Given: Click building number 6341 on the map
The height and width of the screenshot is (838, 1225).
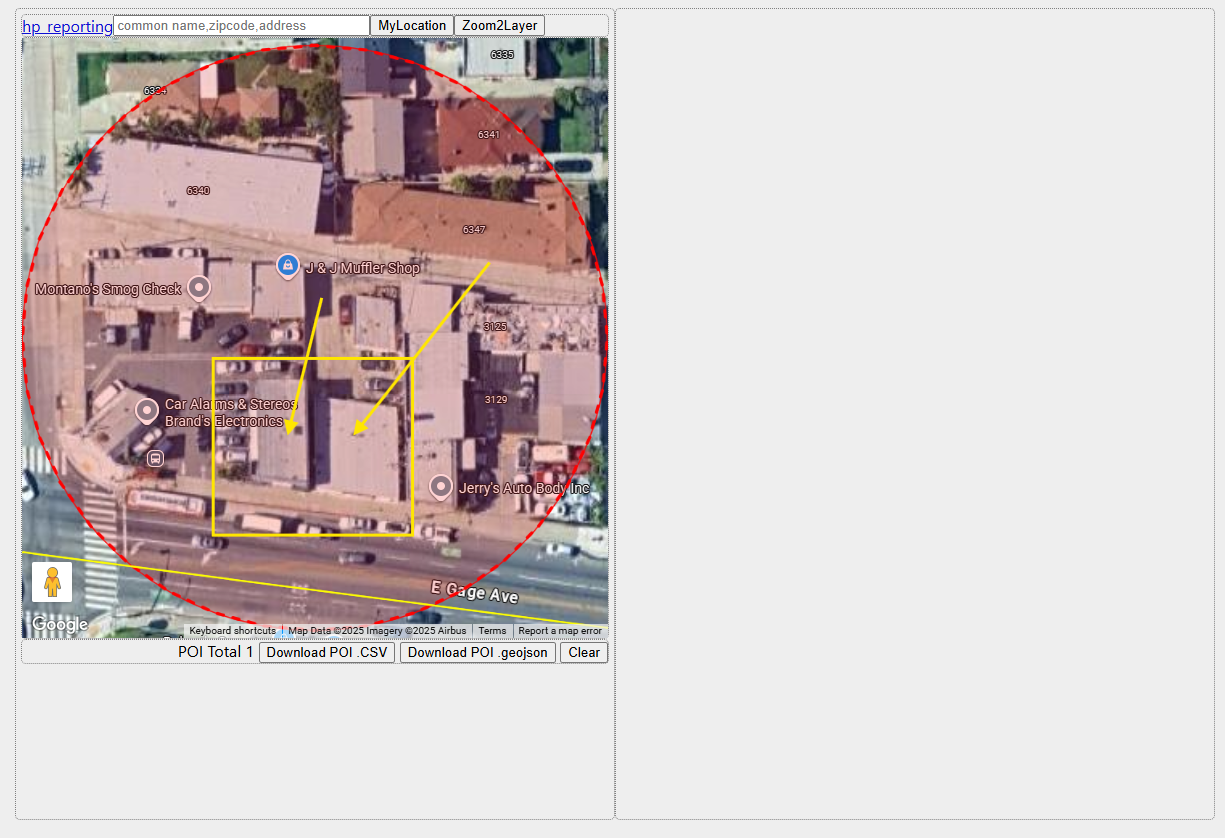Looking at the screenshot, I should tap(488, 134).
